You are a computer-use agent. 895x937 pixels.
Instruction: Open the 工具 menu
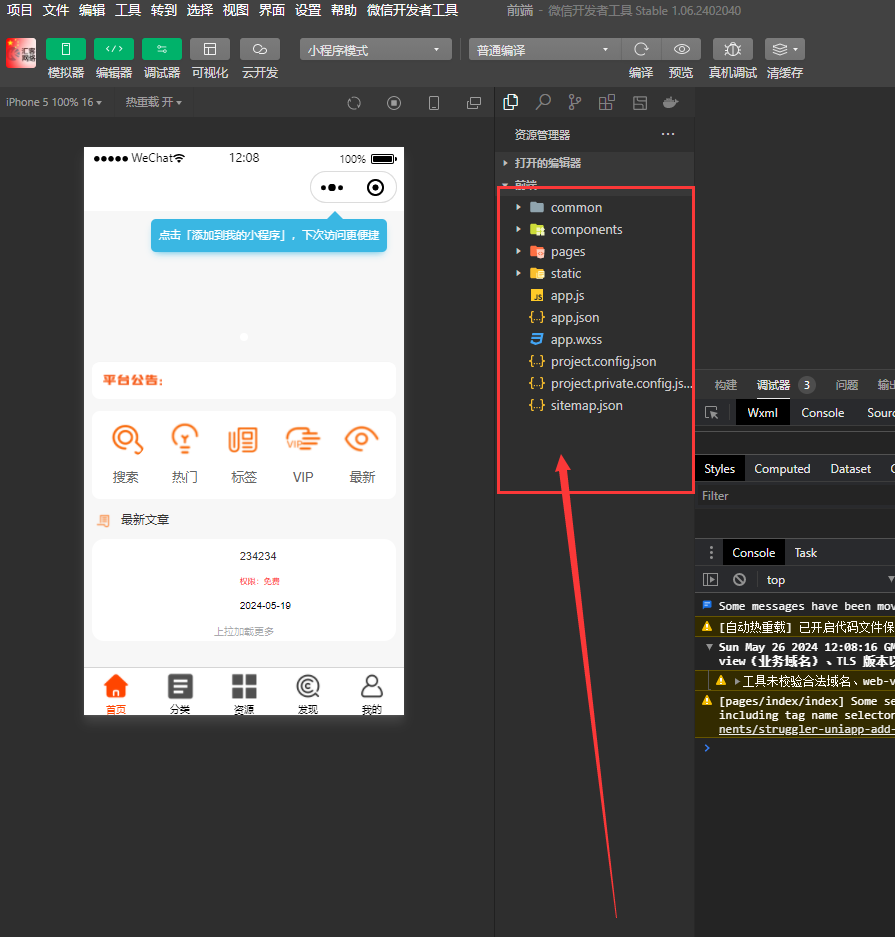coord(128,10)
